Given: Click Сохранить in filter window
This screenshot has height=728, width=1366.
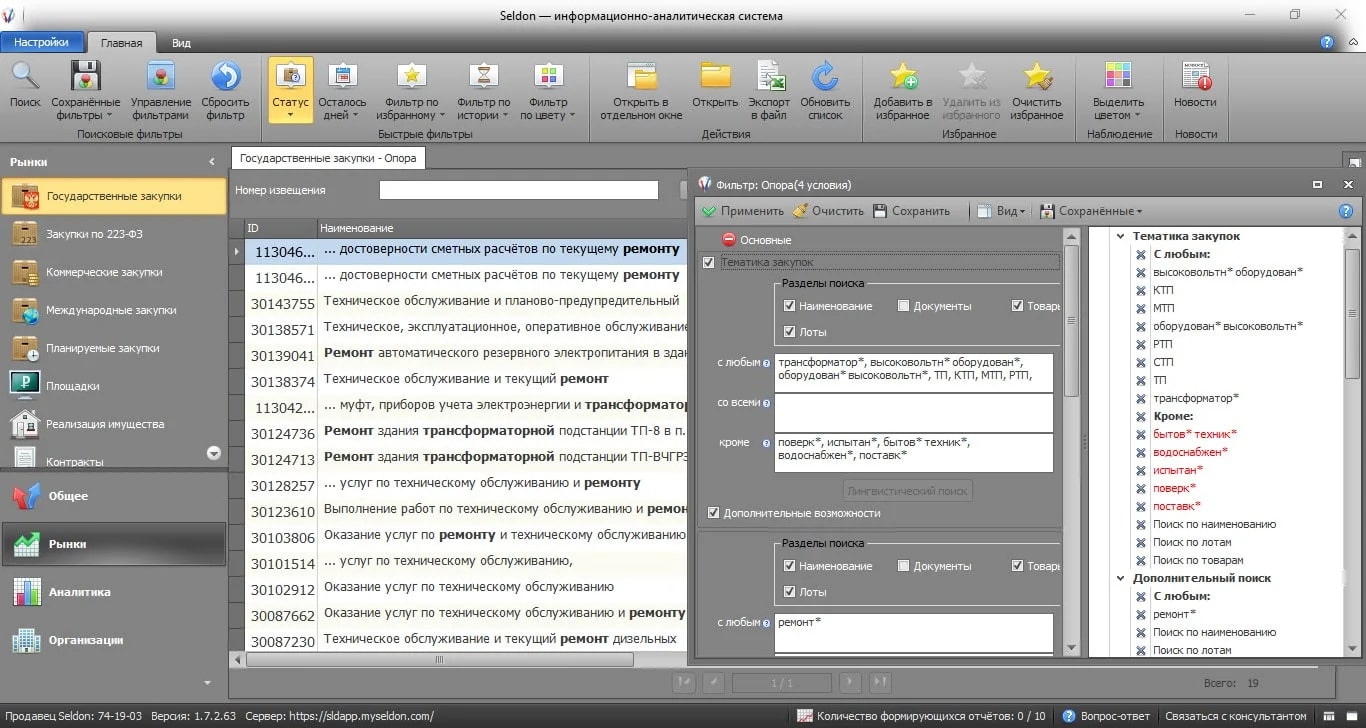Looking at the screenshot, I should (x=911, y=211).
